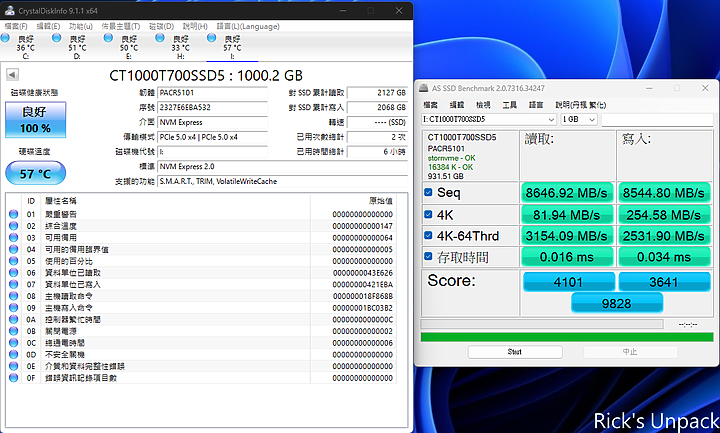Open the drive selector I: CT1000T700SSD5 dropdown
This screenshot has height=433, width=720.
[x=489, y=119]
